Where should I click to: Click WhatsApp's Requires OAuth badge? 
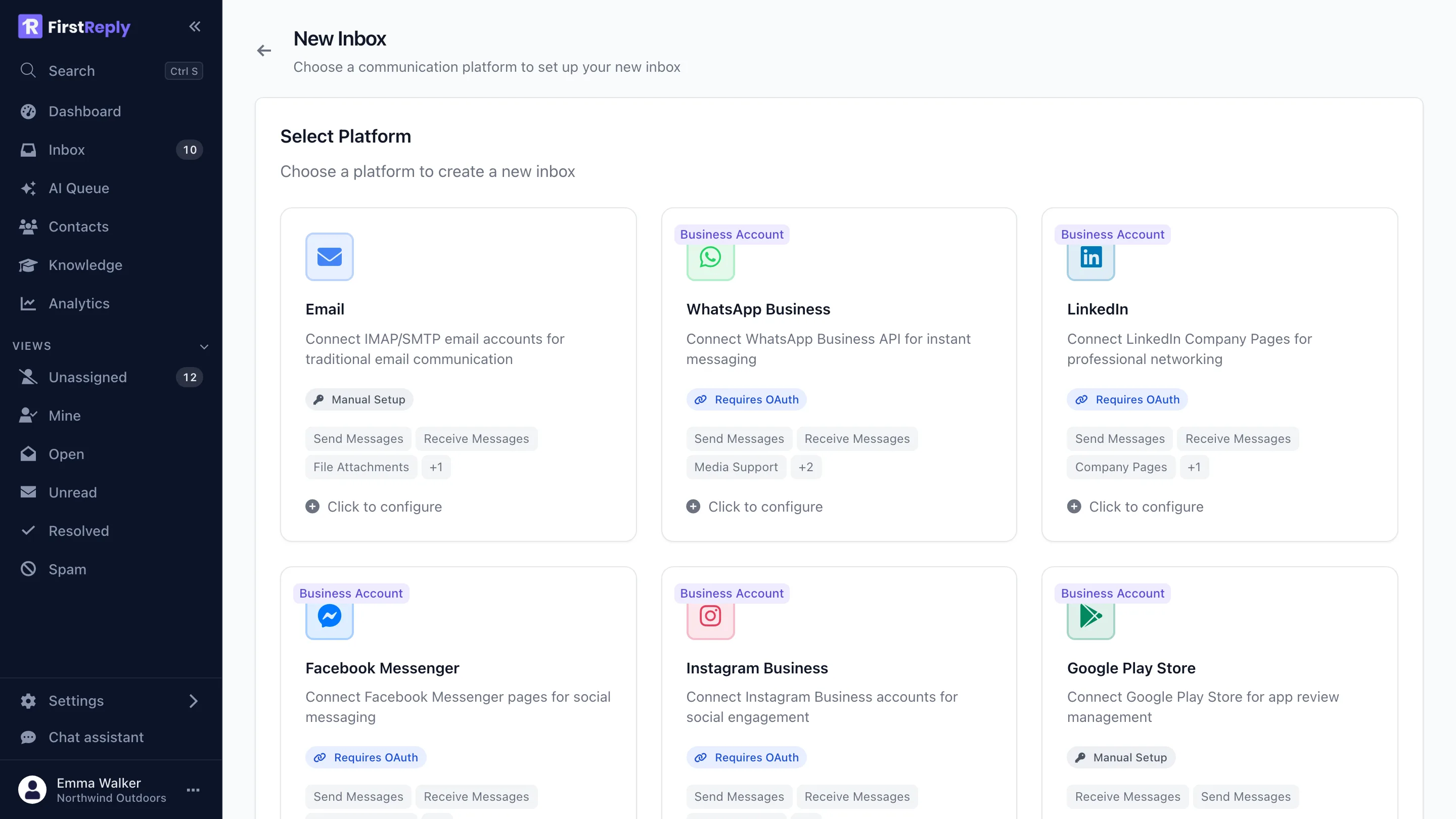tap(747, 399)
